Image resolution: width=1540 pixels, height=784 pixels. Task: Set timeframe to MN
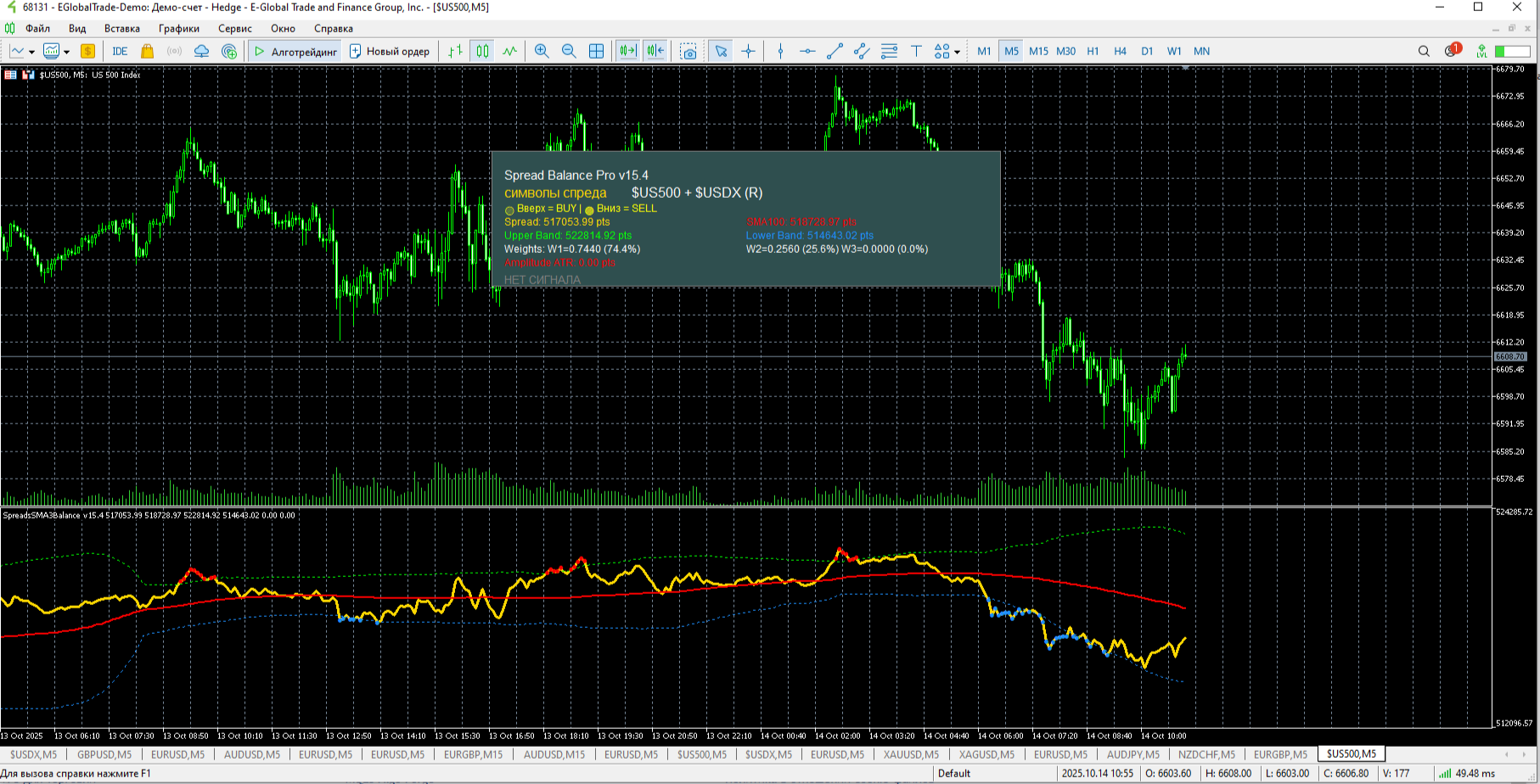point(1201,51)
